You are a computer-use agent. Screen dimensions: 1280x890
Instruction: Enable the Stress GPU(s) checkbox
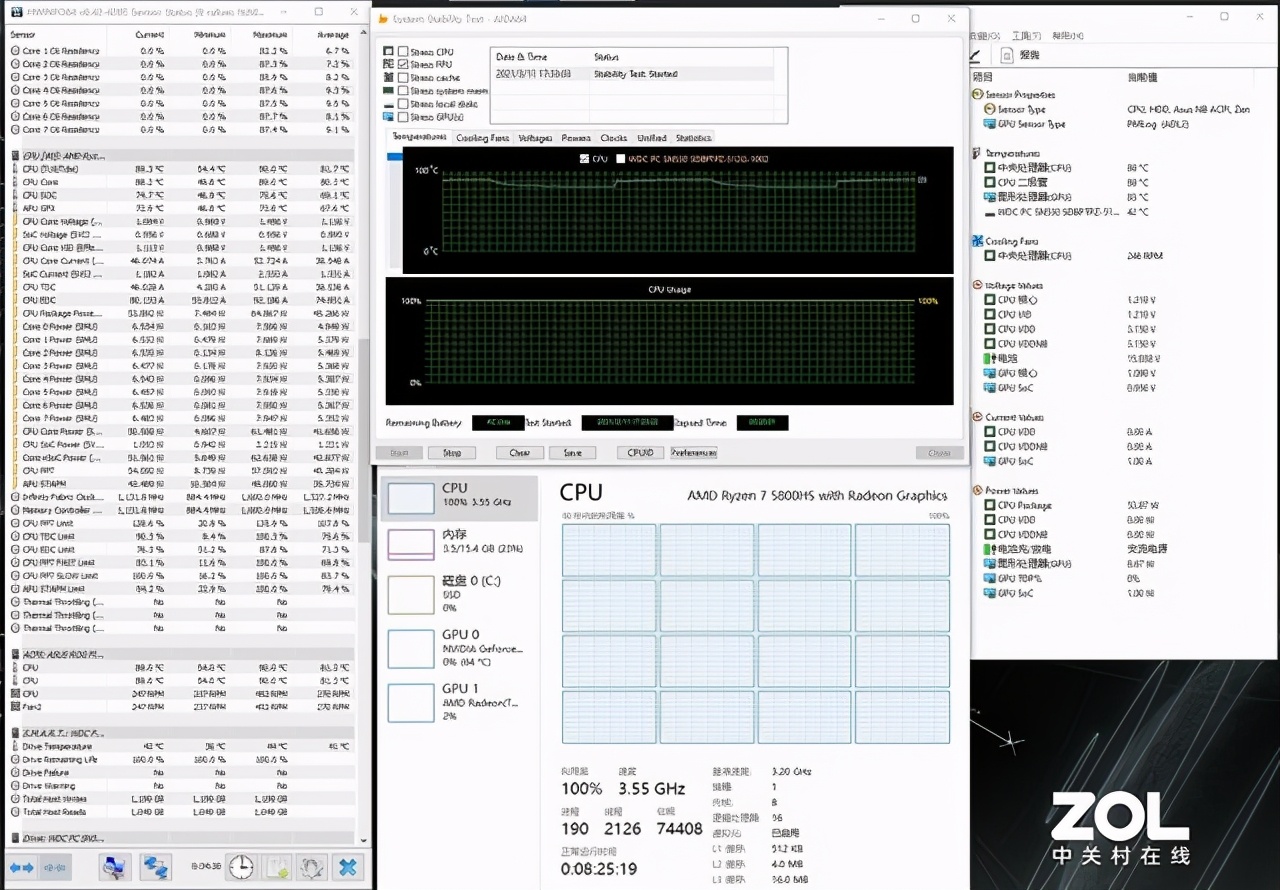tap(402, 116)
